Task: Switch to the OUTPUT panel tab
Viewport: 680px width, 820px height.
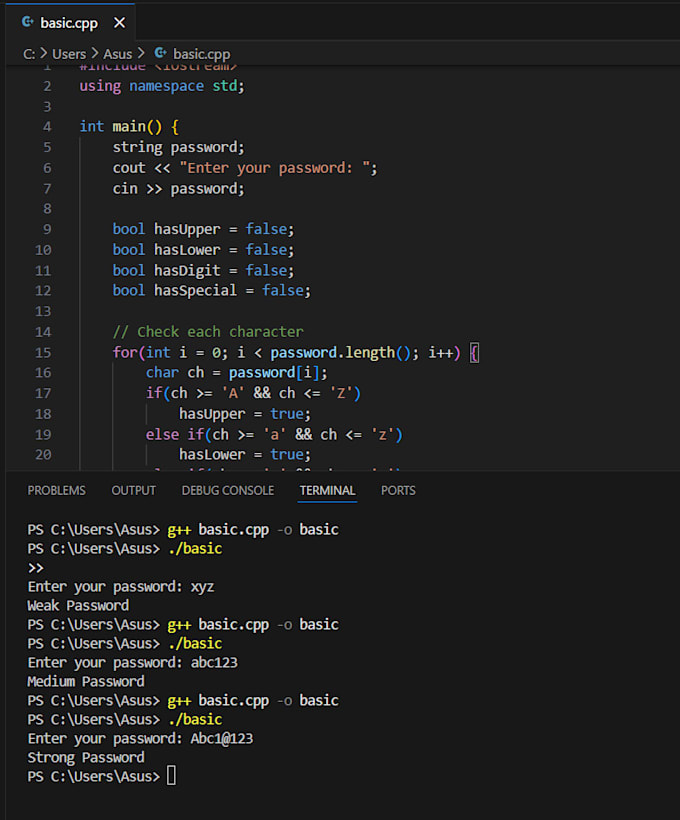Action: (133, 491)
